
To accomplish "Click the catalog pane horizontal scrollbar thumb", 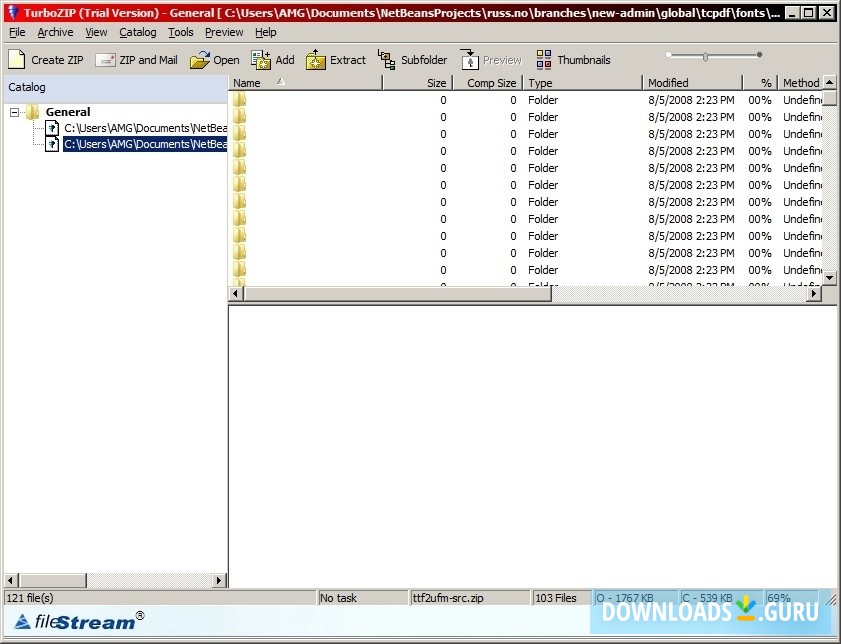I will [x=52, y=580].
